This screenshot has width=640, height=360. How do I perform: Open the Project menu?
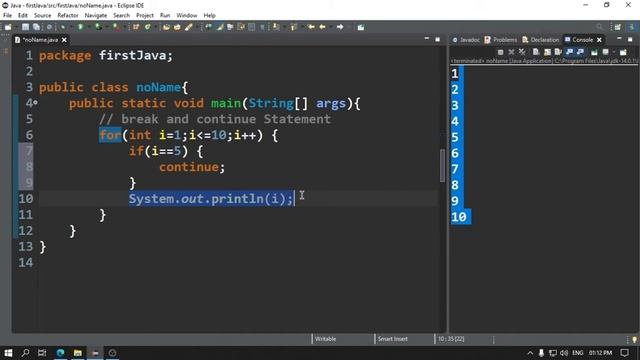click(x=144, y=15)
